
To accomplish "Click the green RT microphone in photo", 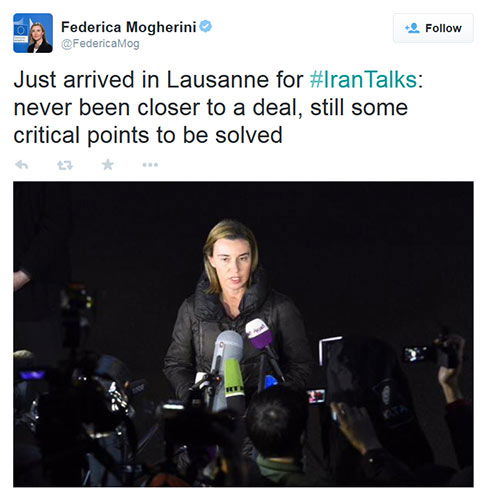I will click(x=234, y=379).
